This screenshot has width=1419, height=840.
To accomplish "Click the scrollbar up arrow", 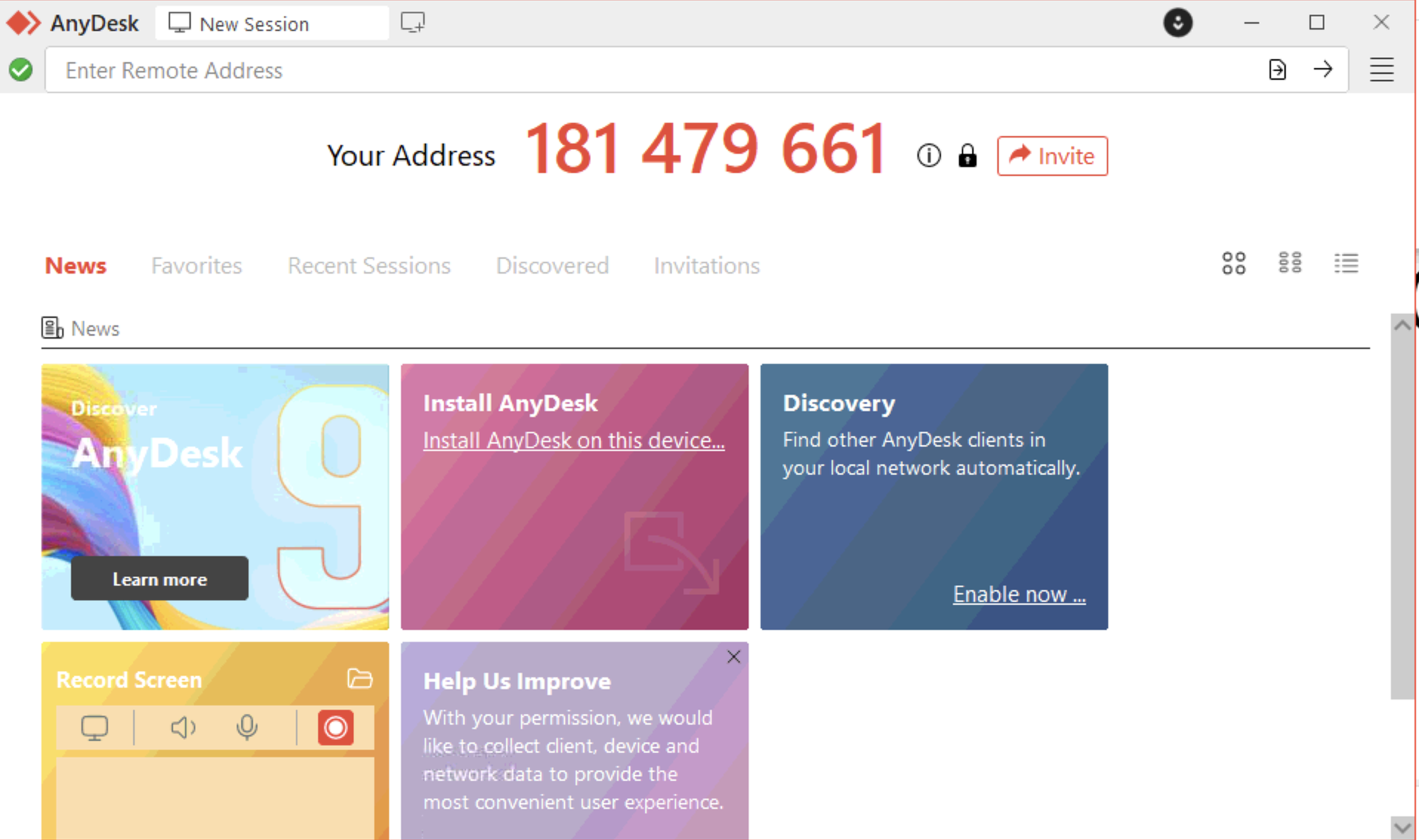I will (1402, 325).
